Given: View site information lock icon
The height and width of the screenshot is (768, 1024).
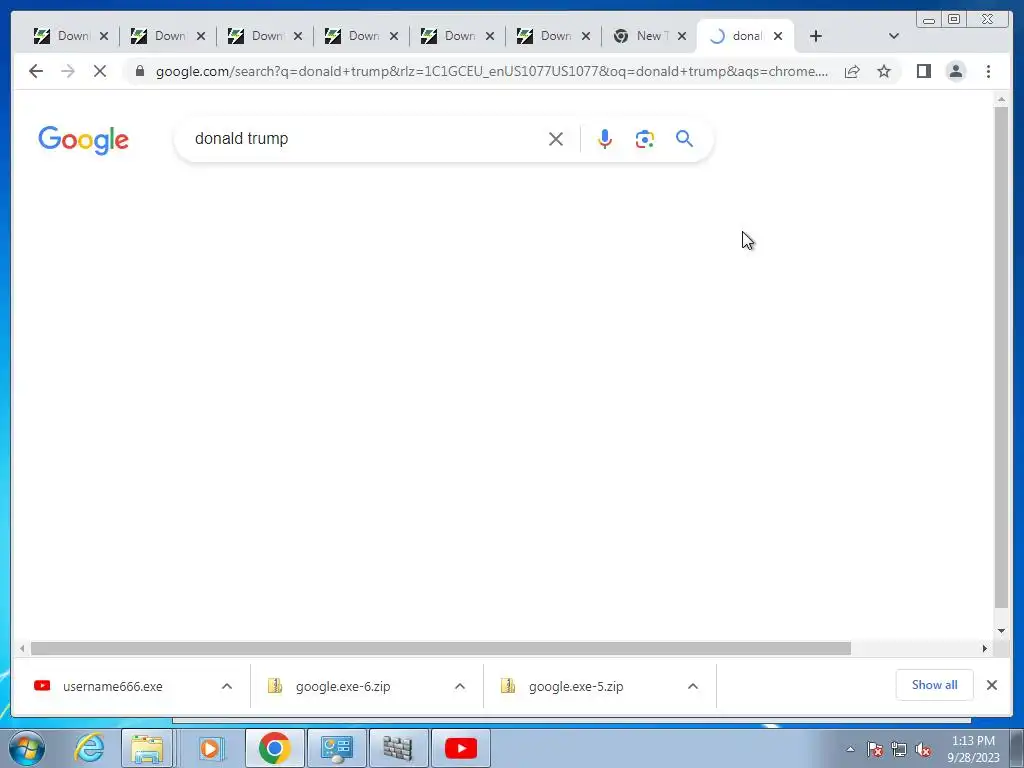Looking at the screenshot, I should 139,71.
